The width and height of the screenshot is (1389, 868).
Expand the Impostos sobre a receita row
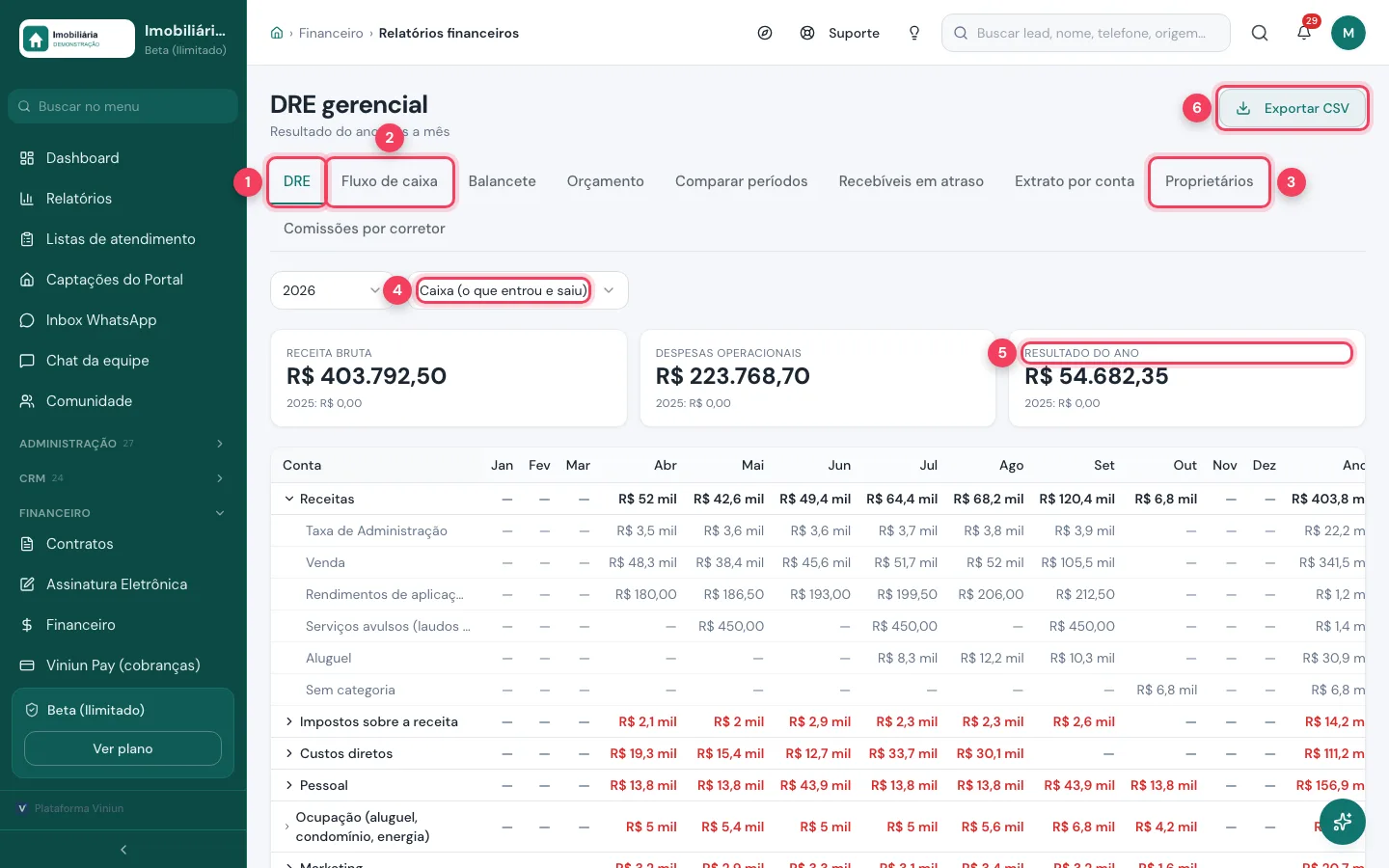tap(289, 721)
